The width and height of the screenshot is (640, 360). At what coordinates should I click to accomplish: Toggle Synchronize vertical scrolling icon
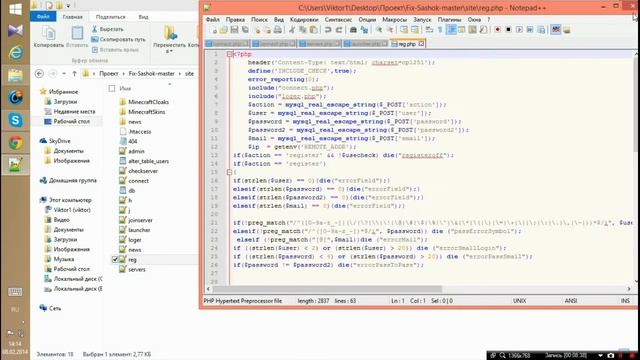pyautogui.click(x=404, y=30)
